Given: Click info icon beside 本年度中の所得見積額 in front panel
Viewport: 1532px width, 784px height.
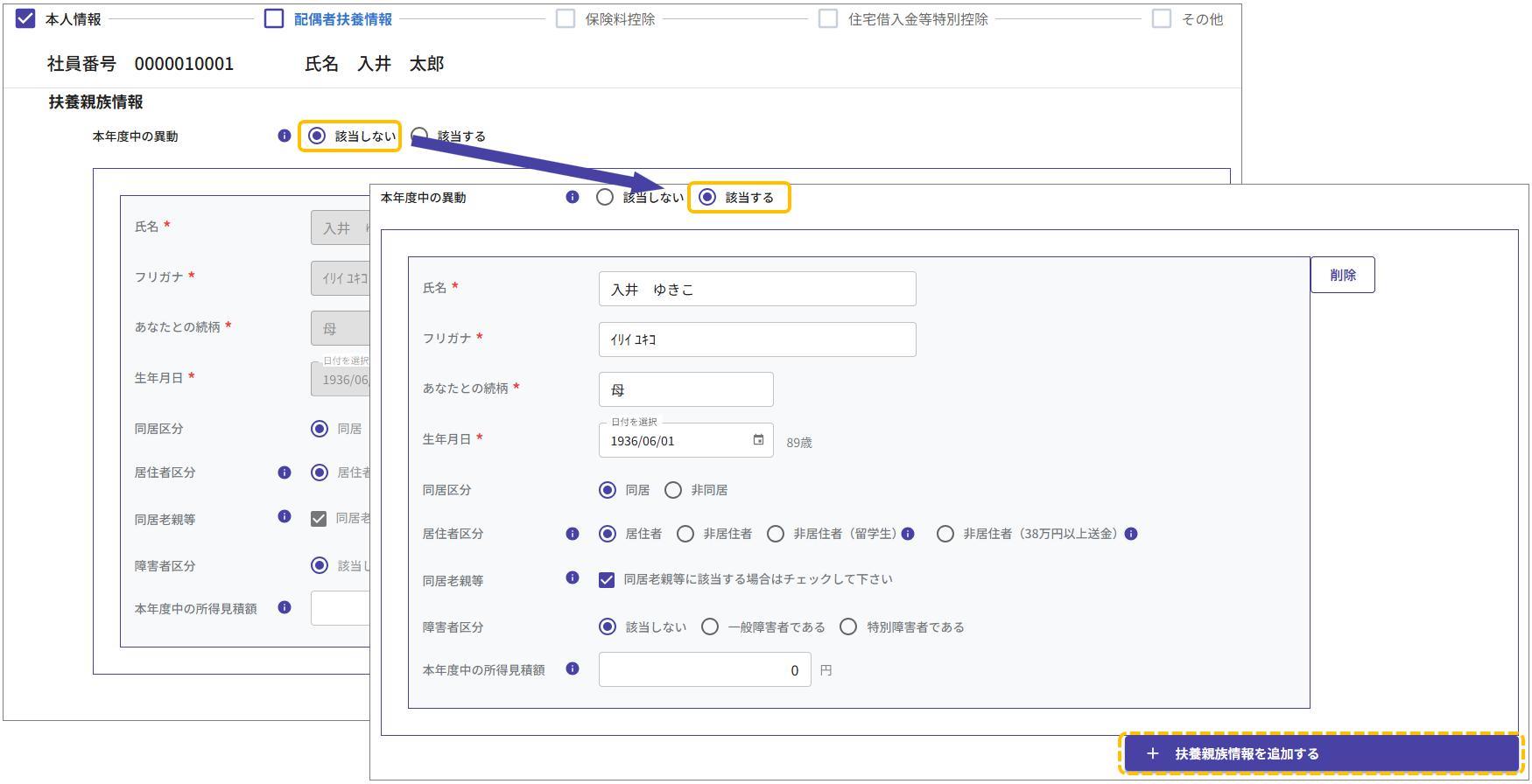Looking at the screenshot, I should click(573, 668).
